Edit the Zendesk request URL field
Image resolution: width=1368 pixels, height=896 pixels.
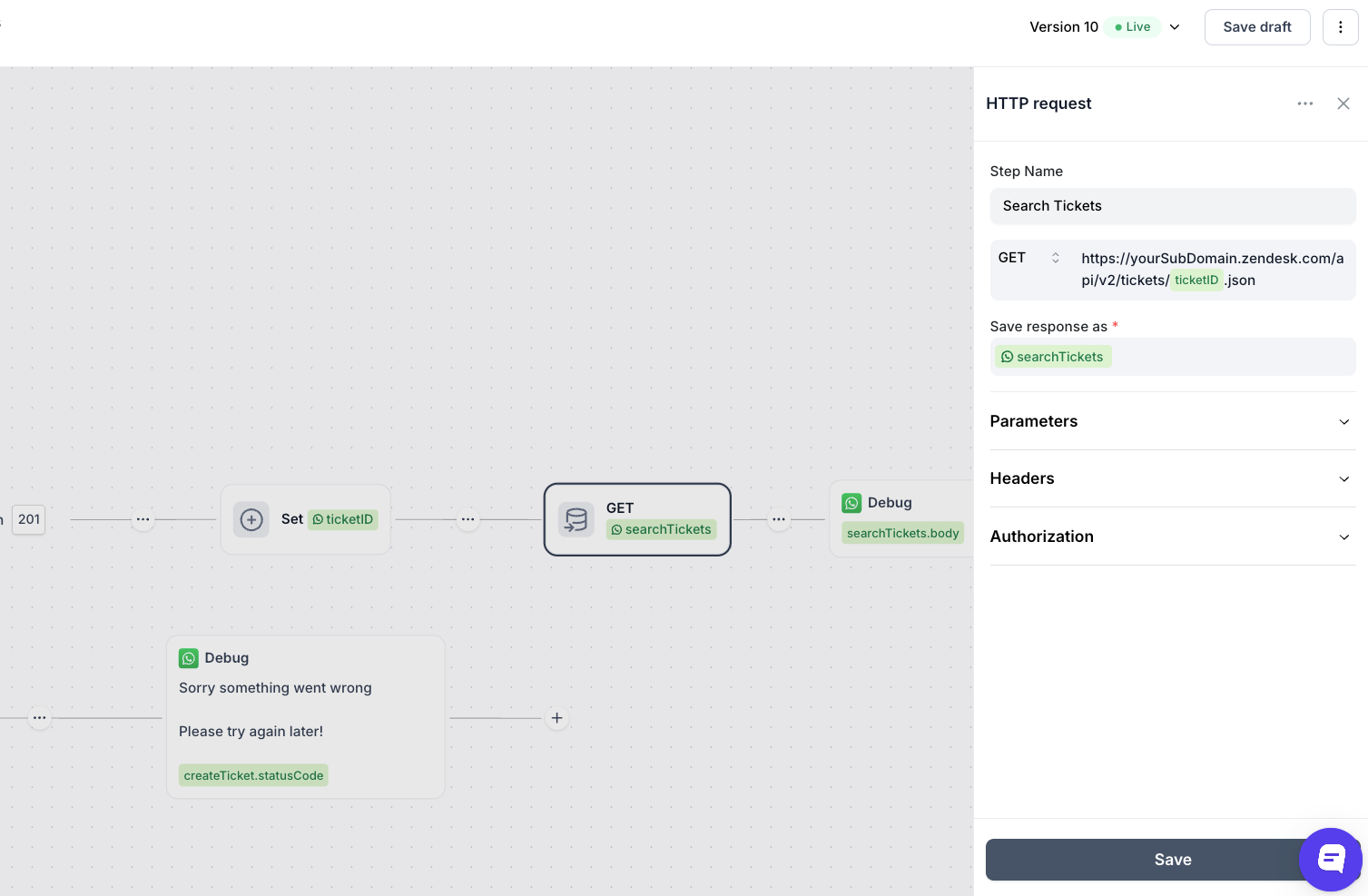pyautogui.click(x=1213, y=270)
